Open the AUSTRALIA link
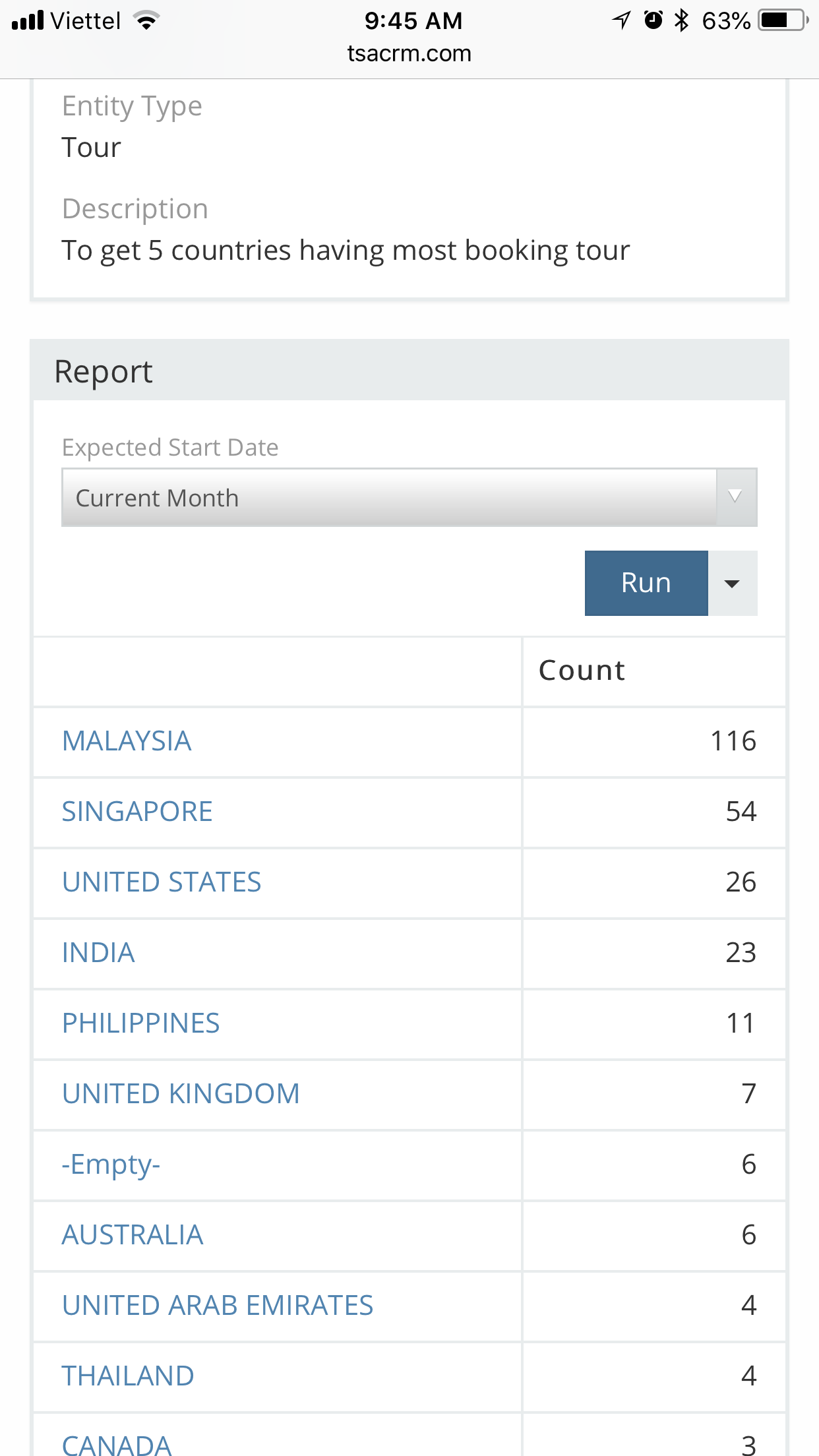Image resolution: width=819 pixels, height=1456 pixels. tap(133, 1234)
